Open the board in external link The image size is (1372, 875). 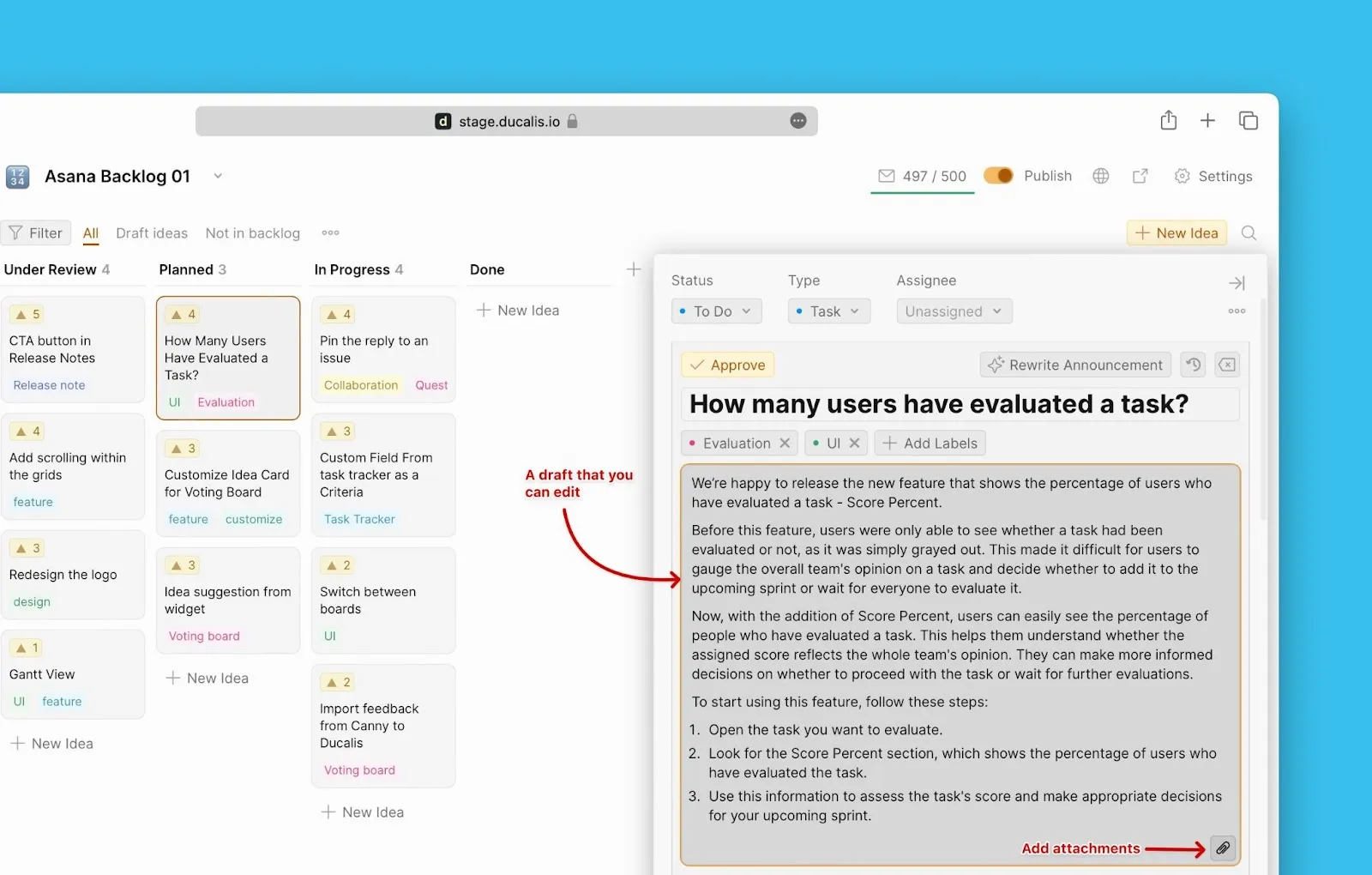tap(1140, 176)
